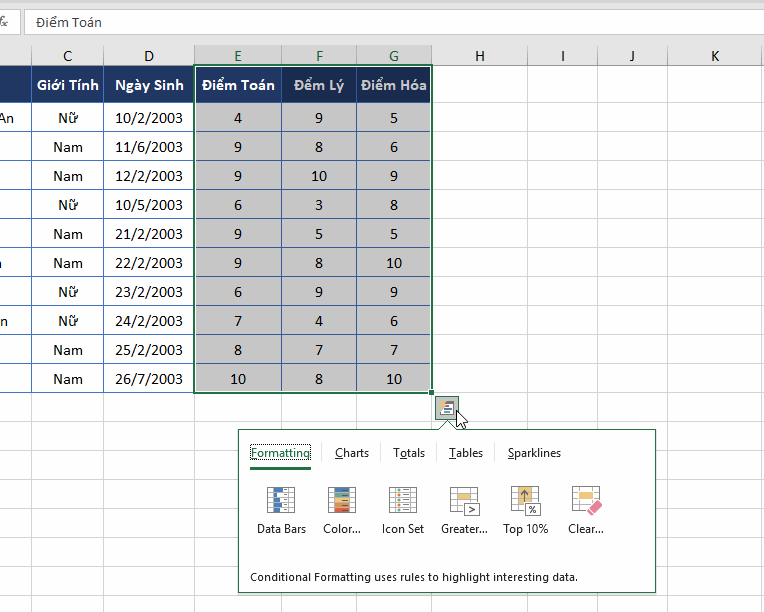The image size is (764, 612).
Task: Select date cell 23/2/2003
Action: click(x=149, y=292)
